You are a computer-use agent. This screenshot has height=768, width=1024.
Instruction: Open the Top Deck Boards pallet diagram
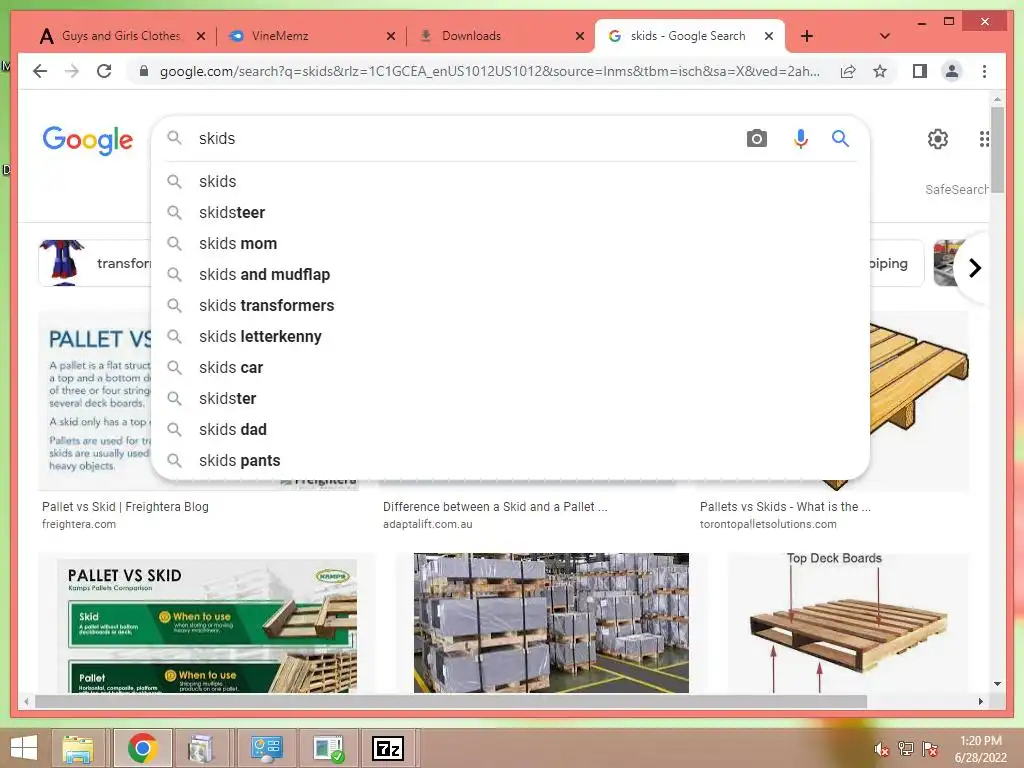coord(848,623)
